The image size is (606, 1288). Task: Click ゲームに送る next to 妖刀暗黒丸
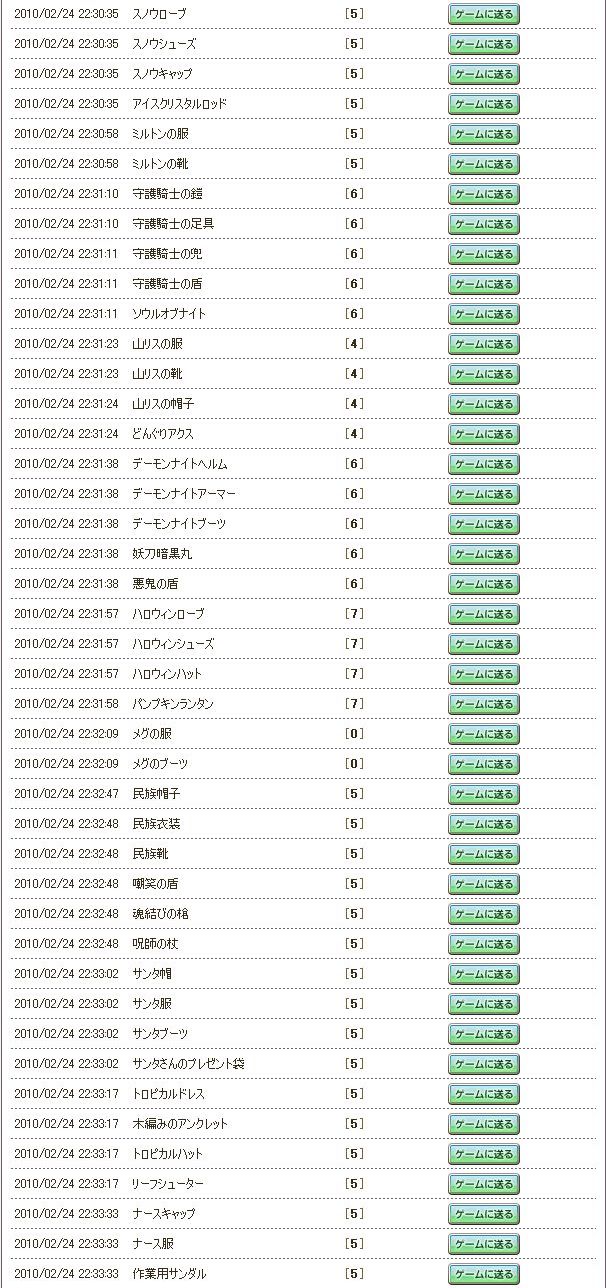(484, 554)
